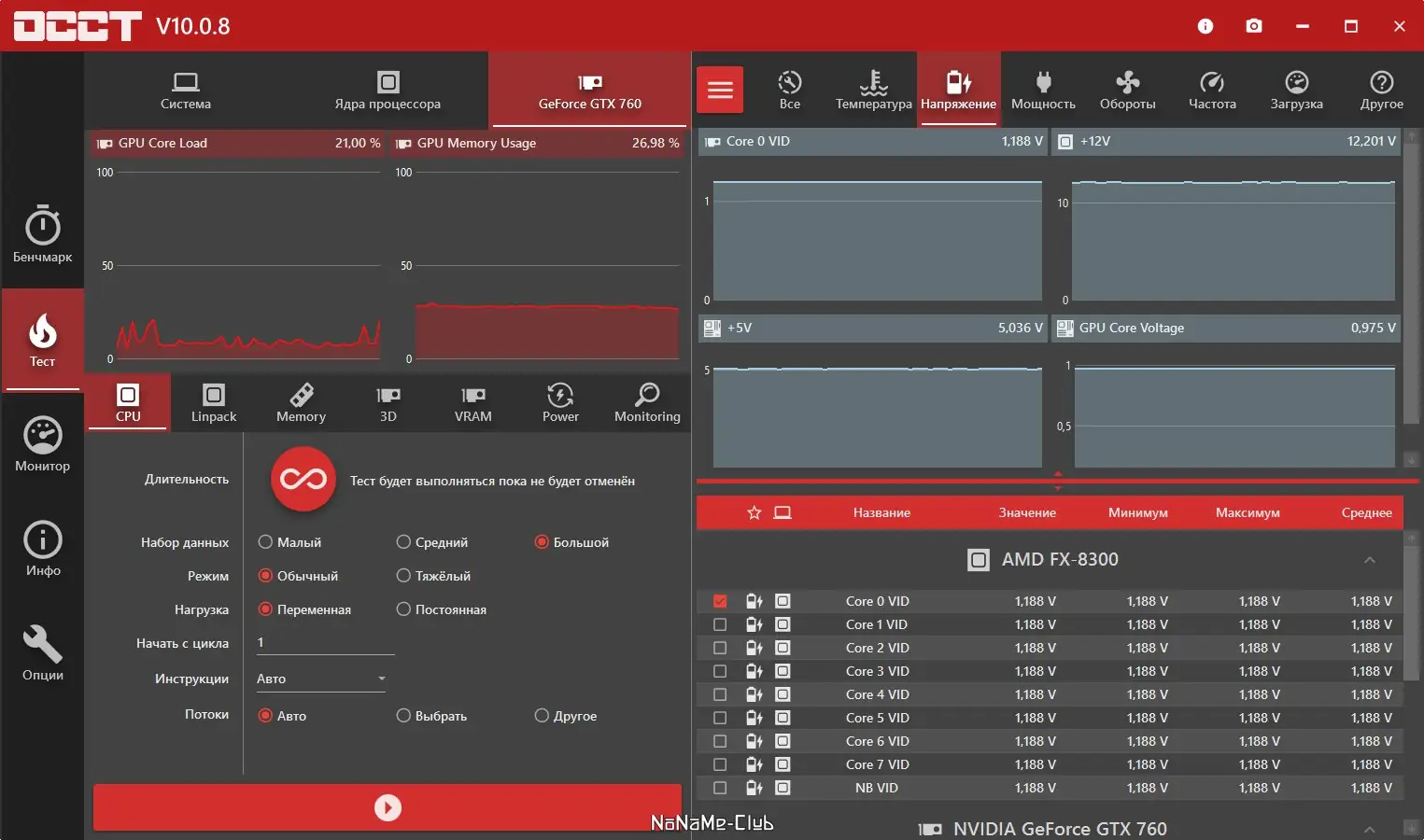The height and width of the screenshot is (840, 1424).
Task: Select Переменная load radio
Action: coord(265,609)
